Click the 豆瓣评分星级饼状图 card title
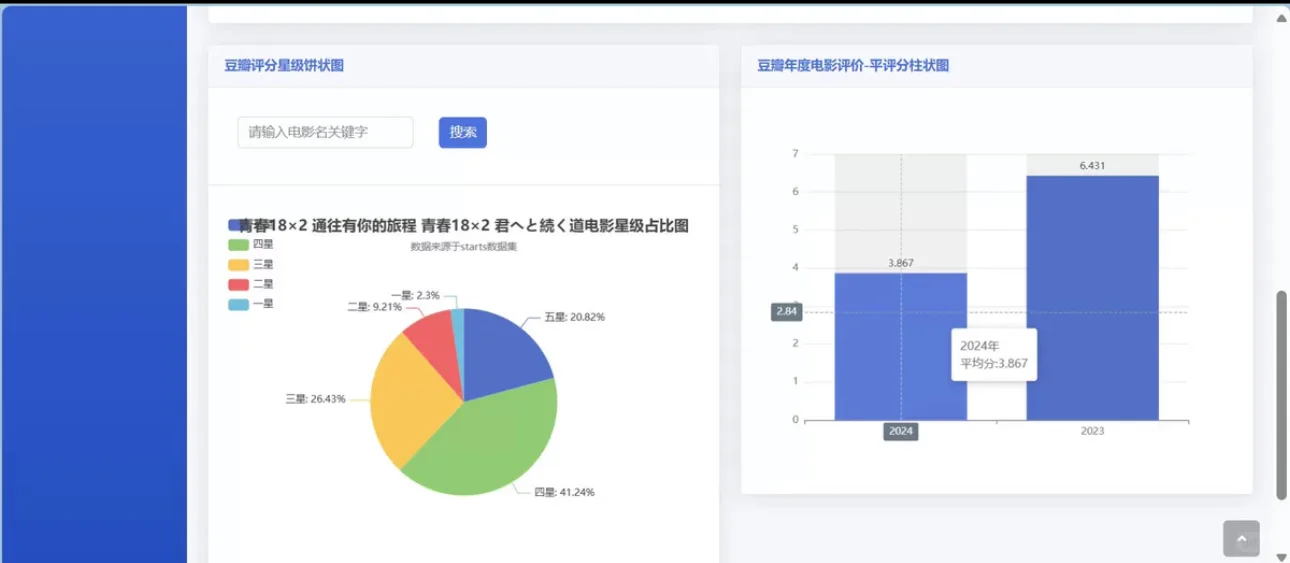The width and height of the screenshot is (1290, 563). [x=284, y=66]
